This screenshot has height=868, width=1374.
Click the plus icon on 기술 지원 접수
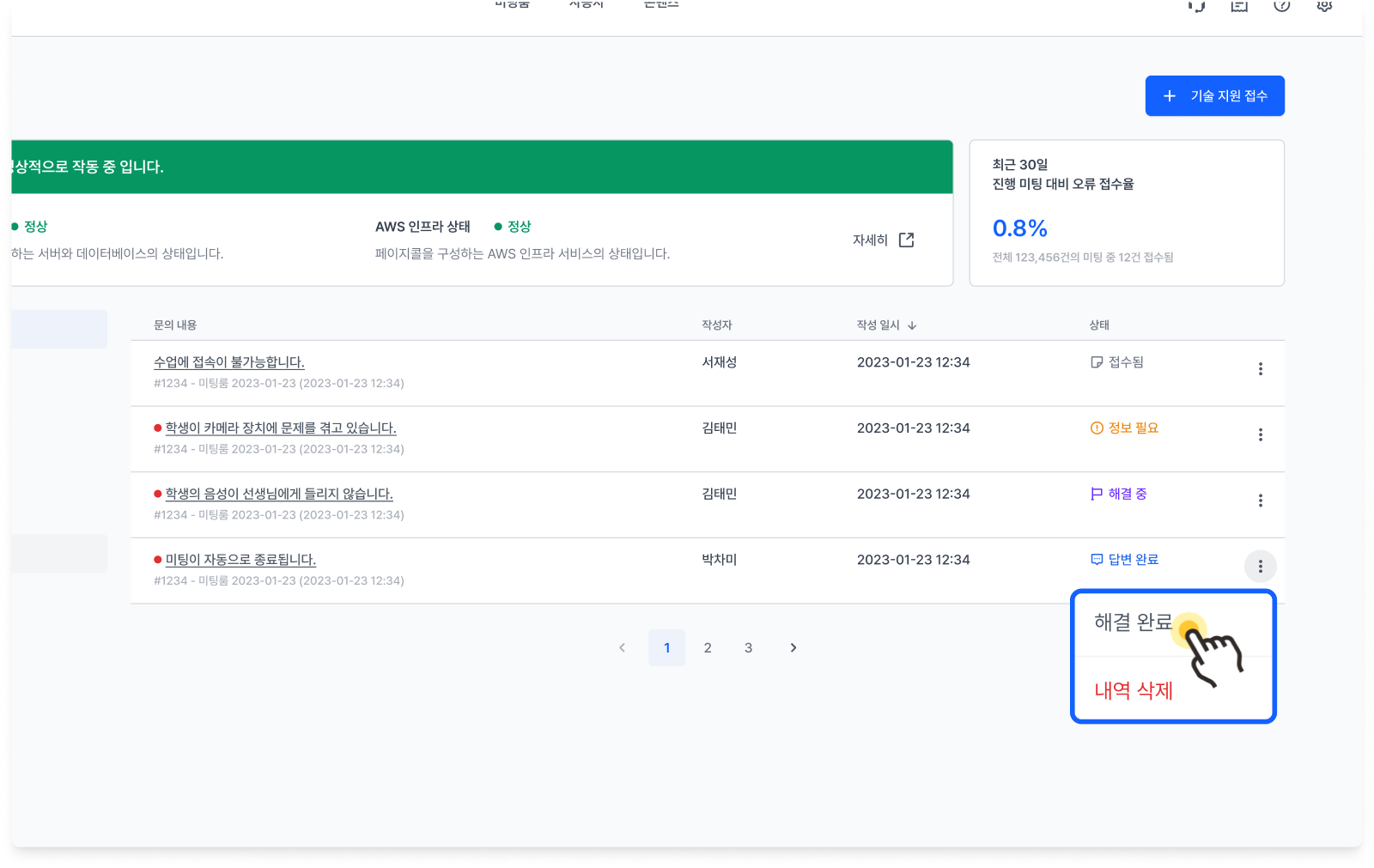(x=1170, y=96)
